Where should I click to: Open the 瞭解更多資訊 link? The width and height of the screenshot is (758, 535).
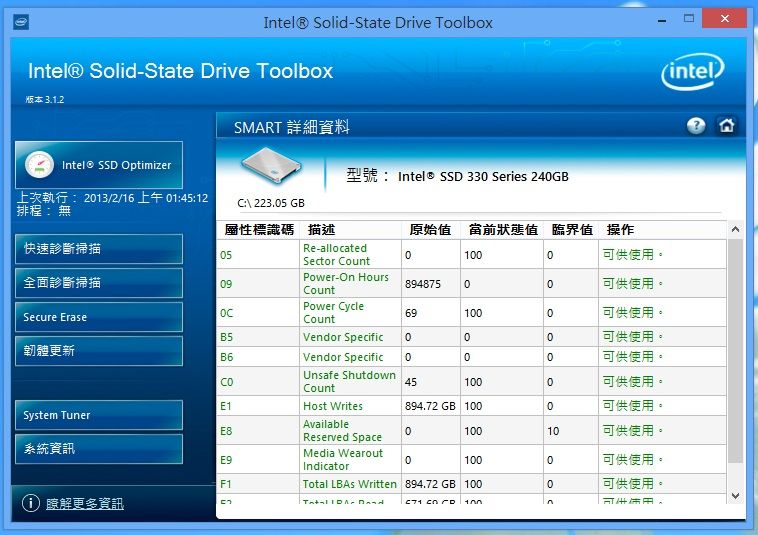[85, 504]
